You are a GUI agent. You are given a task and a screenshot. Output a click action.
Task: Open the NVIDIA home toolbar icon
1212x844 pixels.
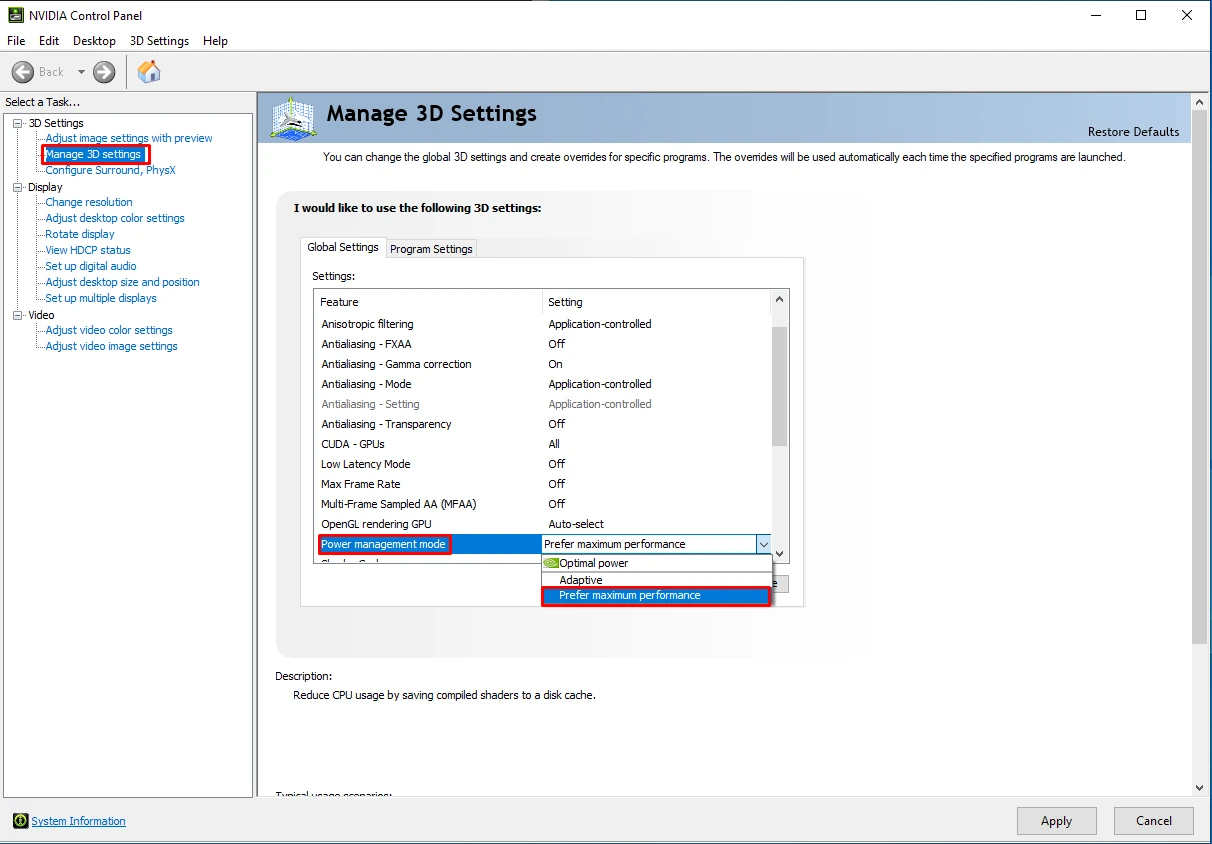150,71
